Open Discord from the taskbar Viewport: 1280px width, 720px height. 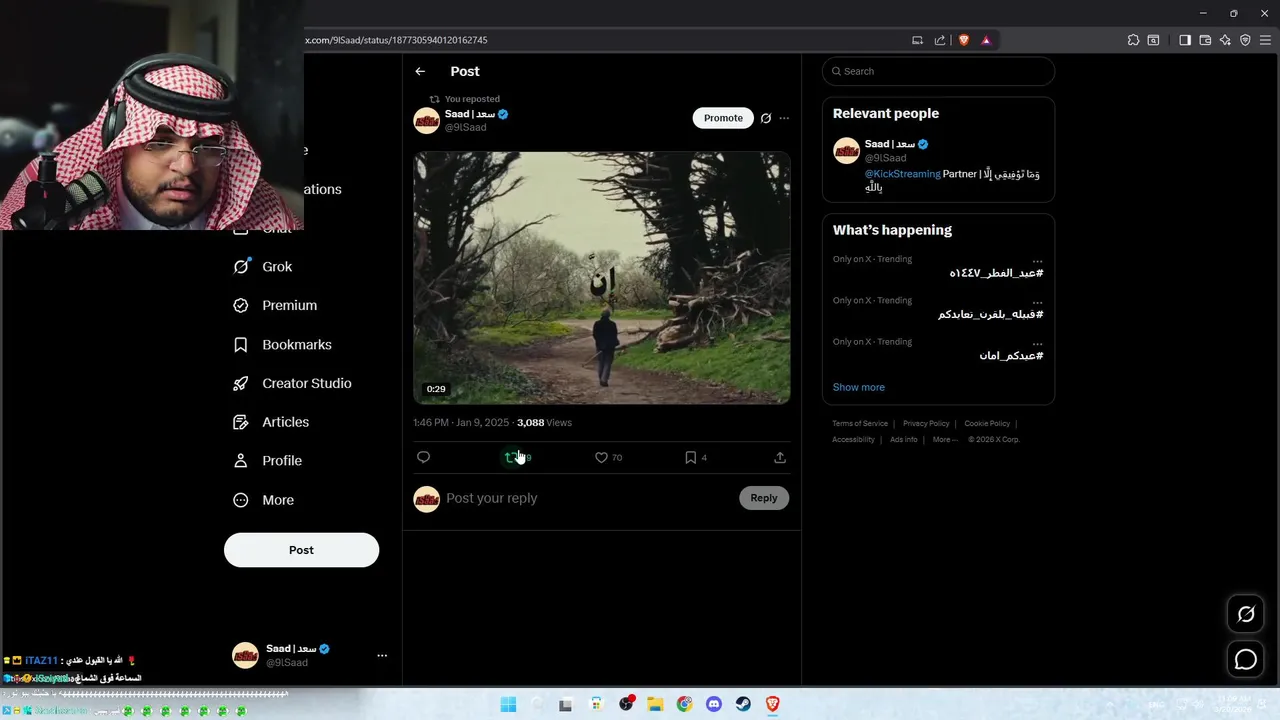[714, 704]
